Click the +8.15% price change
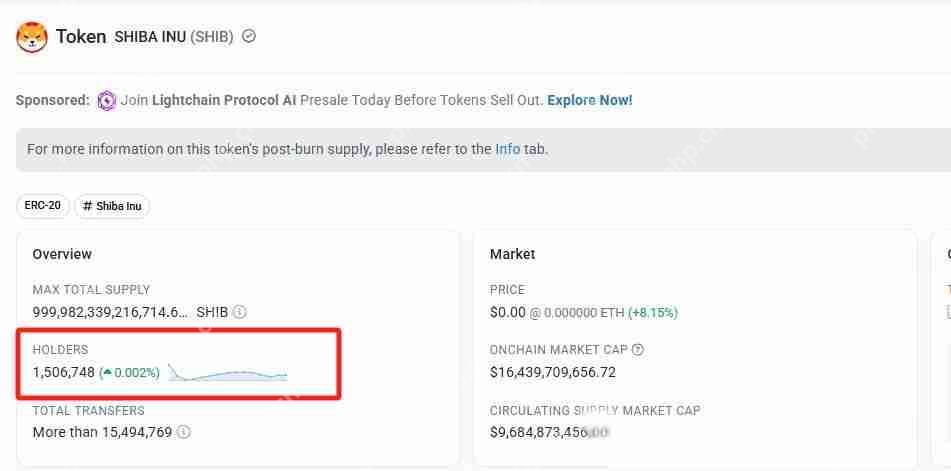The width and height of the screenshot is (951, 471). (x=653, y=312)
